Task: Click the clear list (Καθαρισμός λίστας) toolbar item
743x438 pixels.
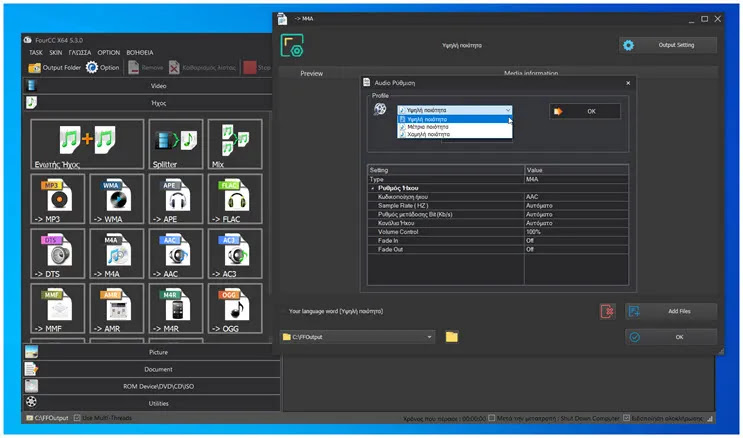Action: 202,68
